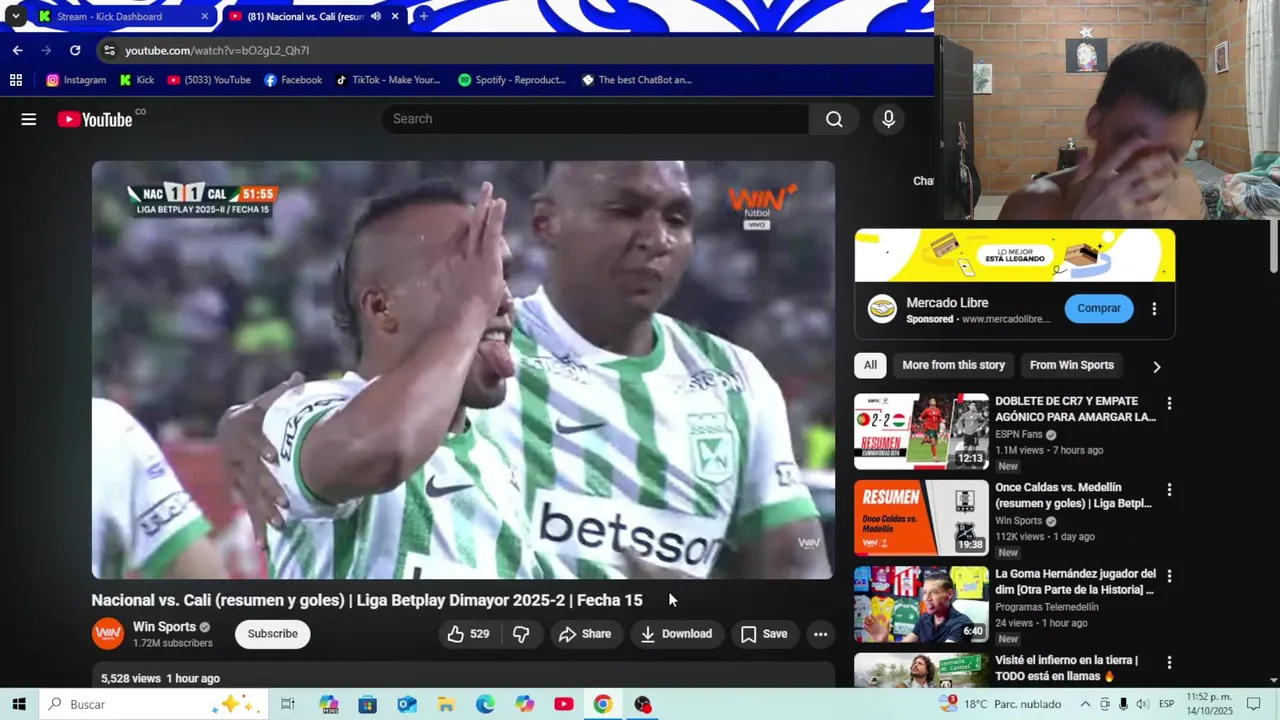Open Win Sports channel name link
The height and width of the screenshot is (720, 1280).
coord(164,627)
